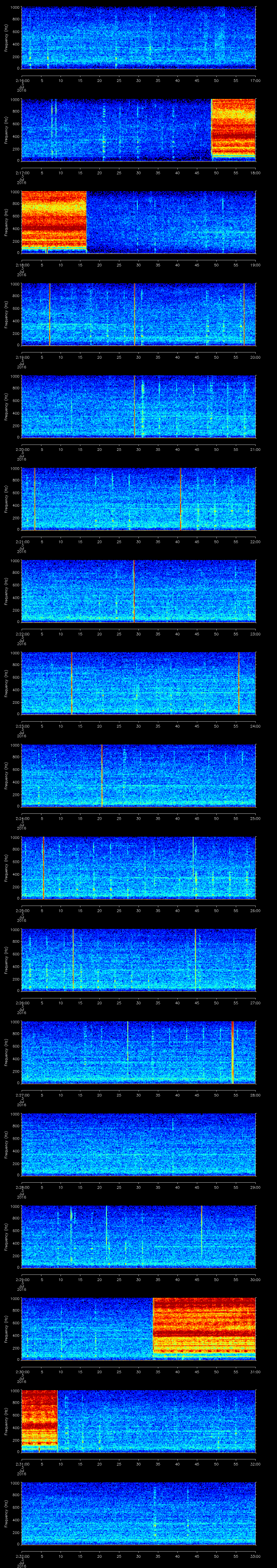The height and width of the screenshot is (1568, 277).
Task: Click the 2:25:00 start time label
Action: (x=22, y=910)
